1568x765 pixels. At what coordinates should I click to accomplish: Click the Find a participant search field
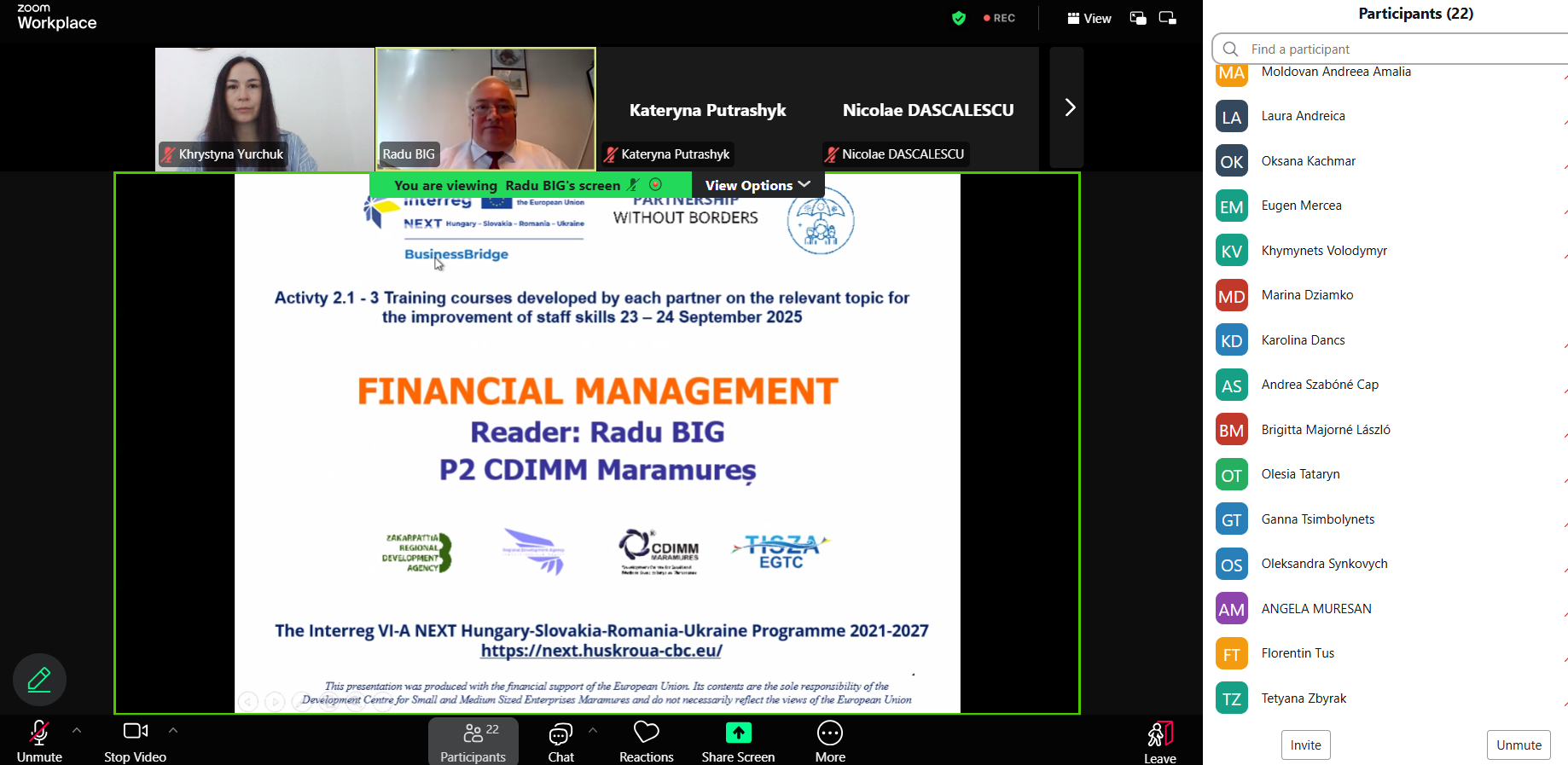point(1390,49)
